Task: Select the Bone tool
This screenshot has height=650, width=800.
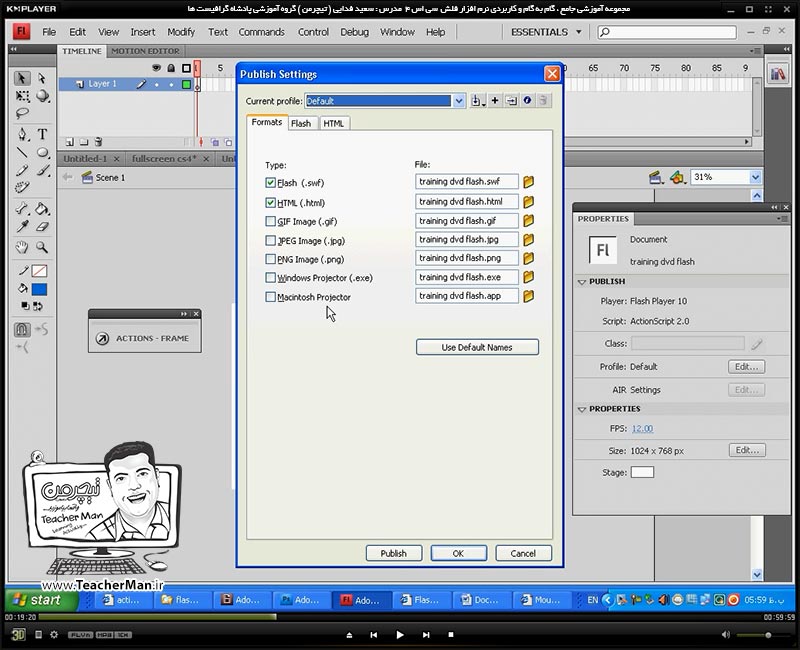Action: pos(22,209)
